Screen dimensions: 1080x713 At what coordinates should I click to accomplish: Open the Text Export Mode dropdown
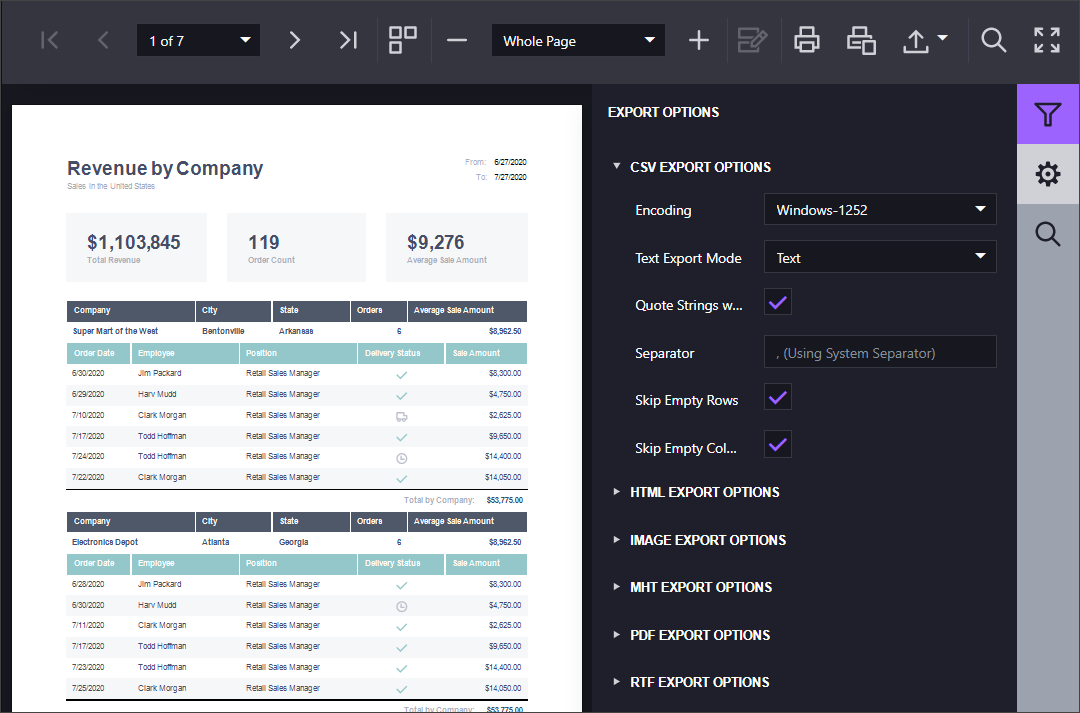880,257
